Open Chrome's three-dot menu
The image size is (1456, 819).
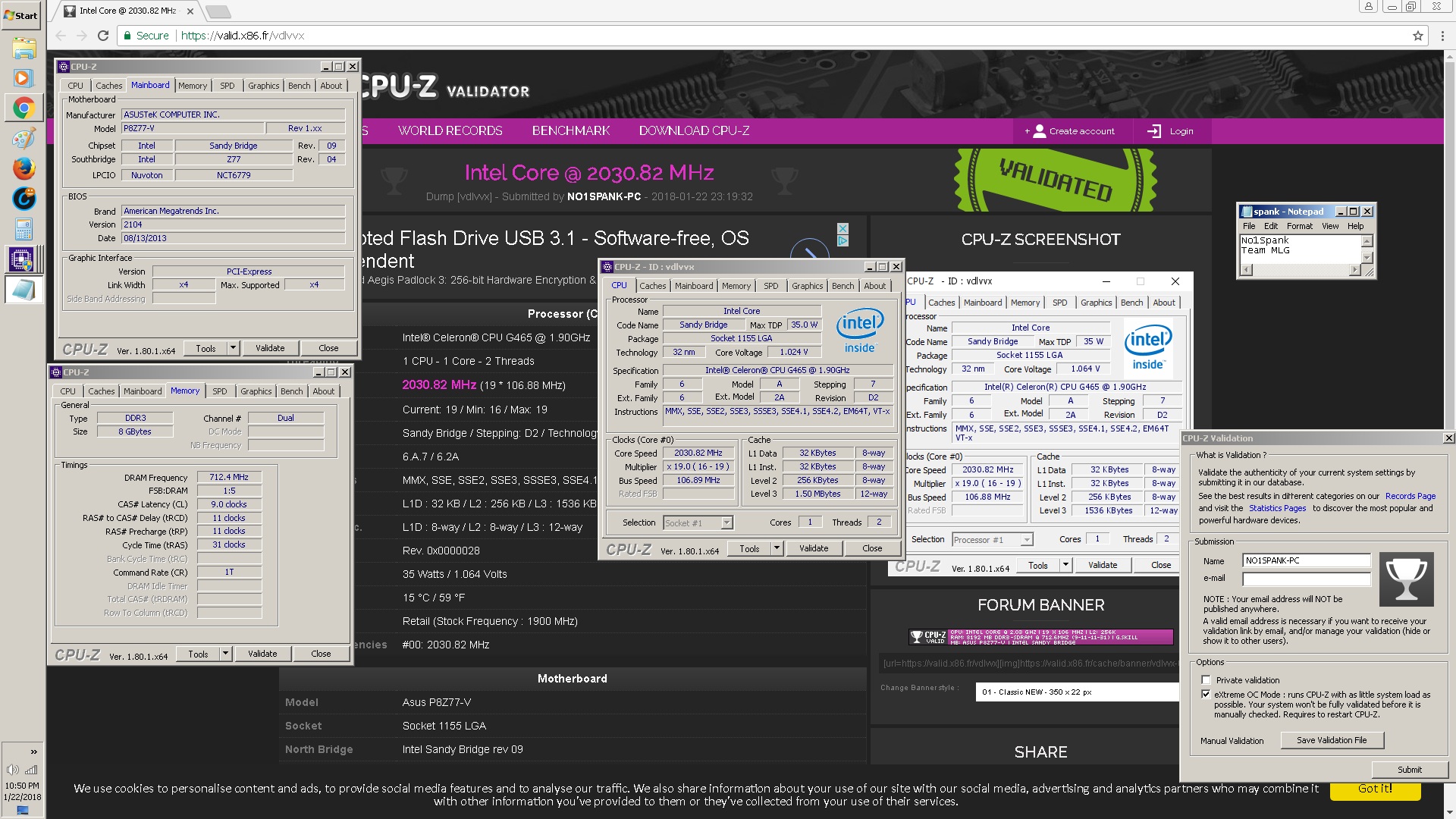pos(1441,36)
